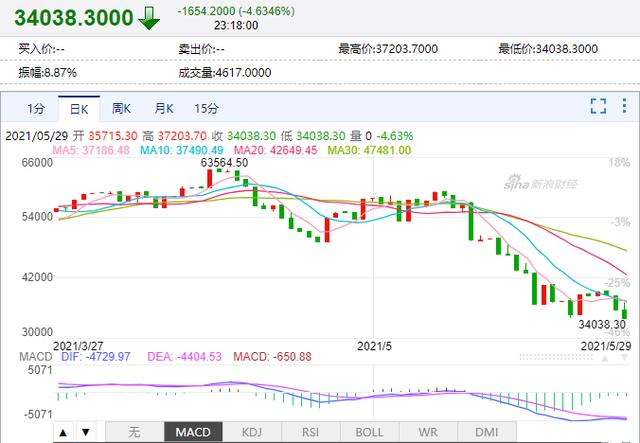This screenshot has height=443, width=640.
Task: Click the 买入价 field
Action: pyautogui.click(x=42, y=49)
